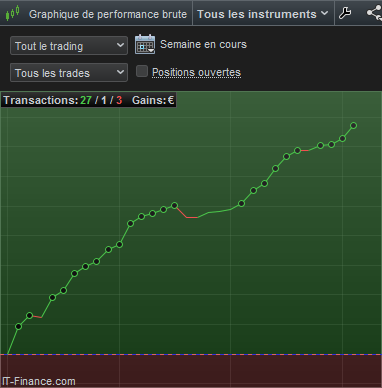Expand the Tout le trading dropdown

pos(69,46)
